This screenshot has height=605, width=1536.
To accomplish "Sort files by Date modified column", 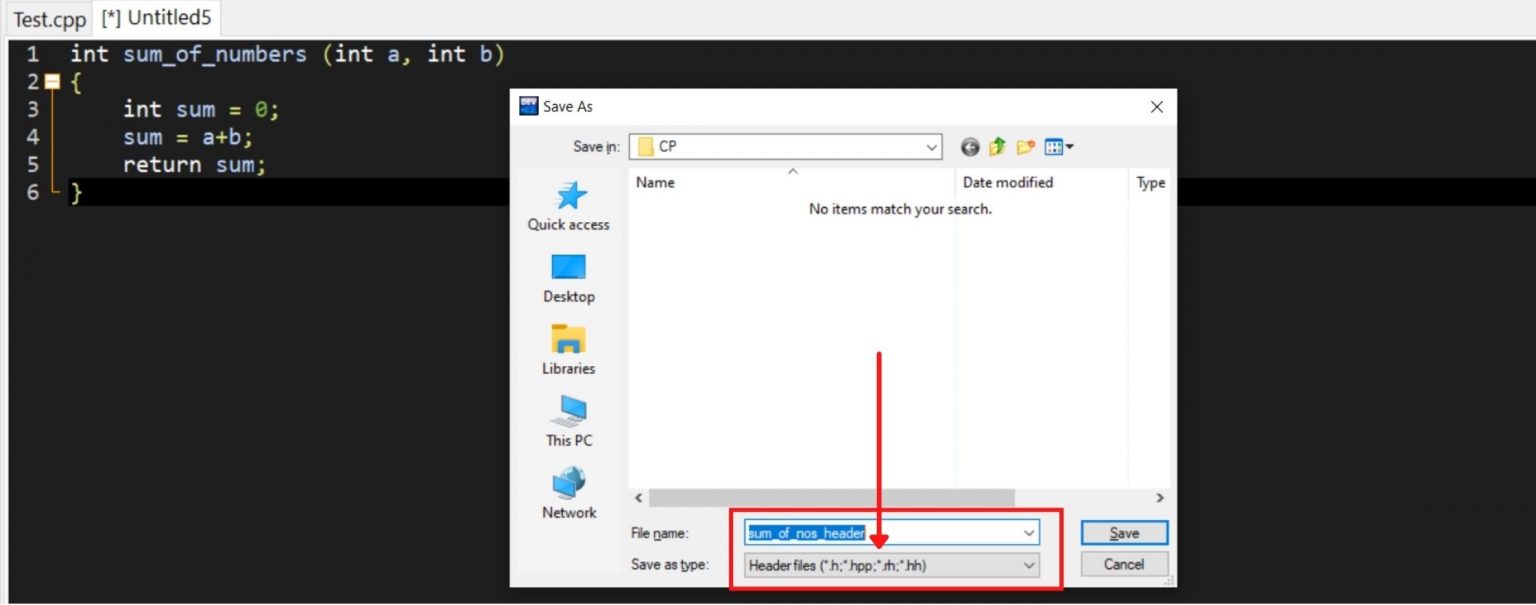I will click(x=1041, y=182).
